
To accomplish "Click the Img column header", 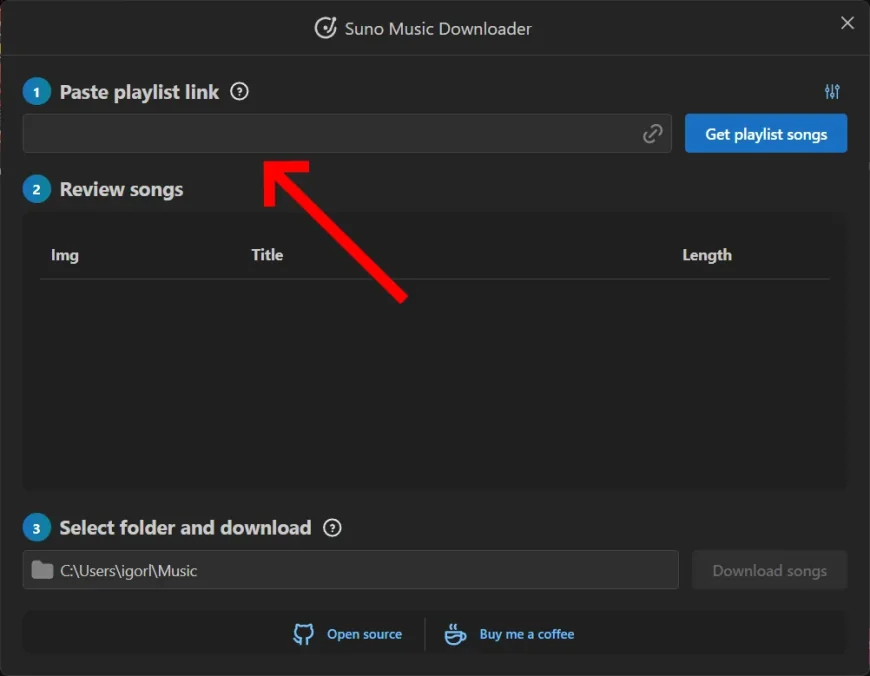I will click(x=65, y=255).
